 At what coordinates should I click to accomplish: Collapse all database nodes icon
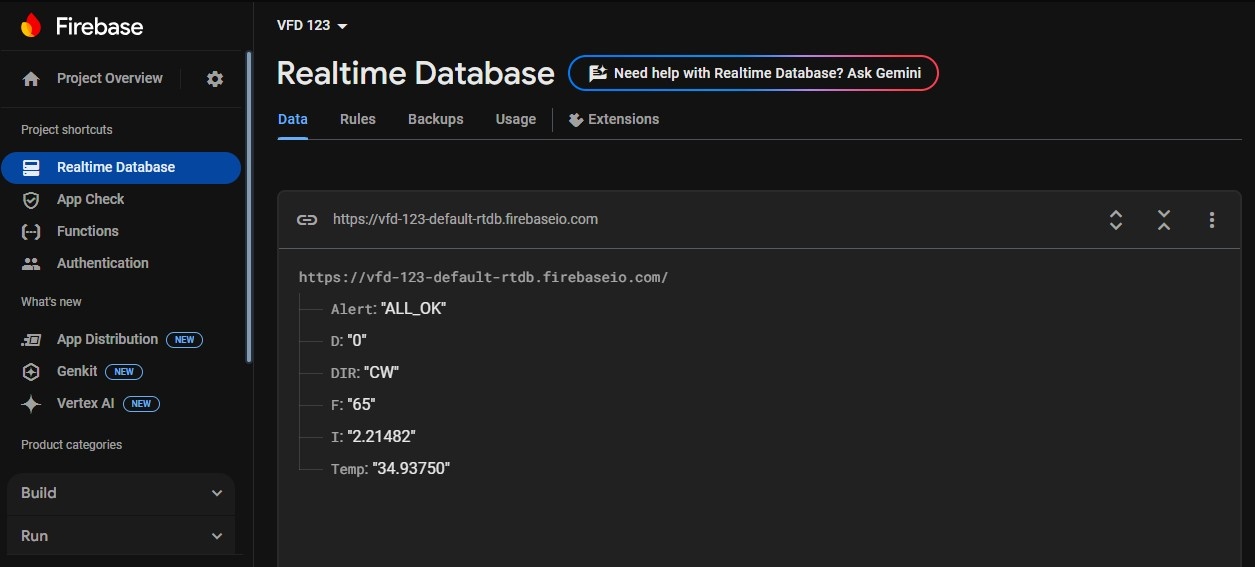click(1164, 220)
